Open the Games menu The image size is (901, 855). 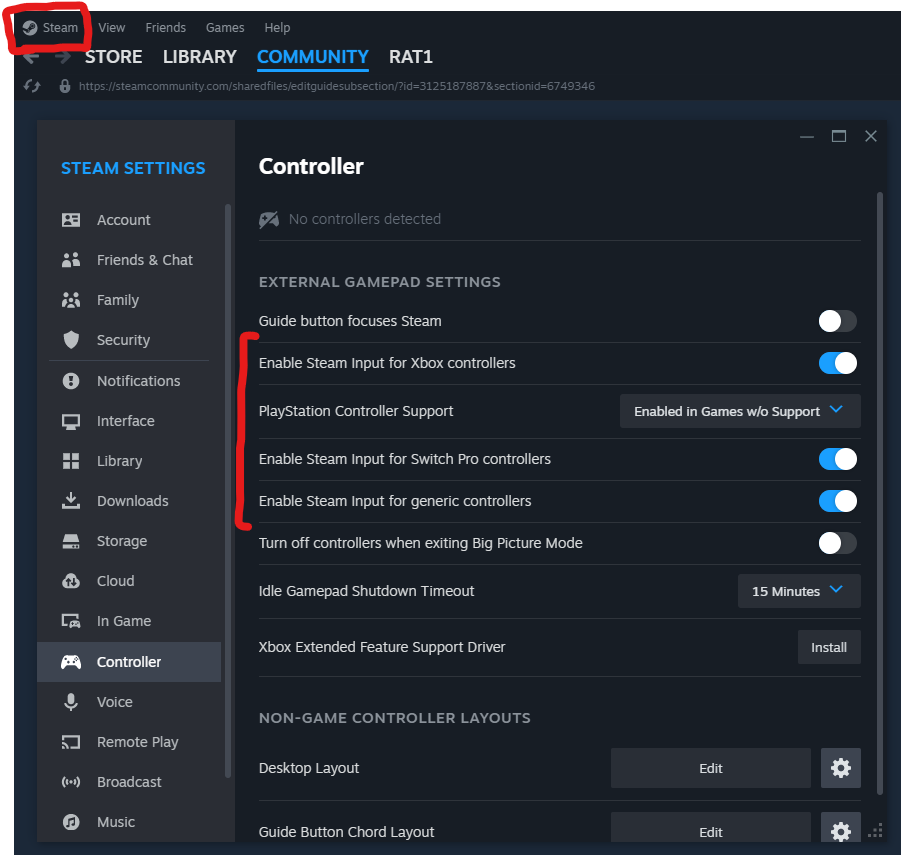[x=225, y=28]
